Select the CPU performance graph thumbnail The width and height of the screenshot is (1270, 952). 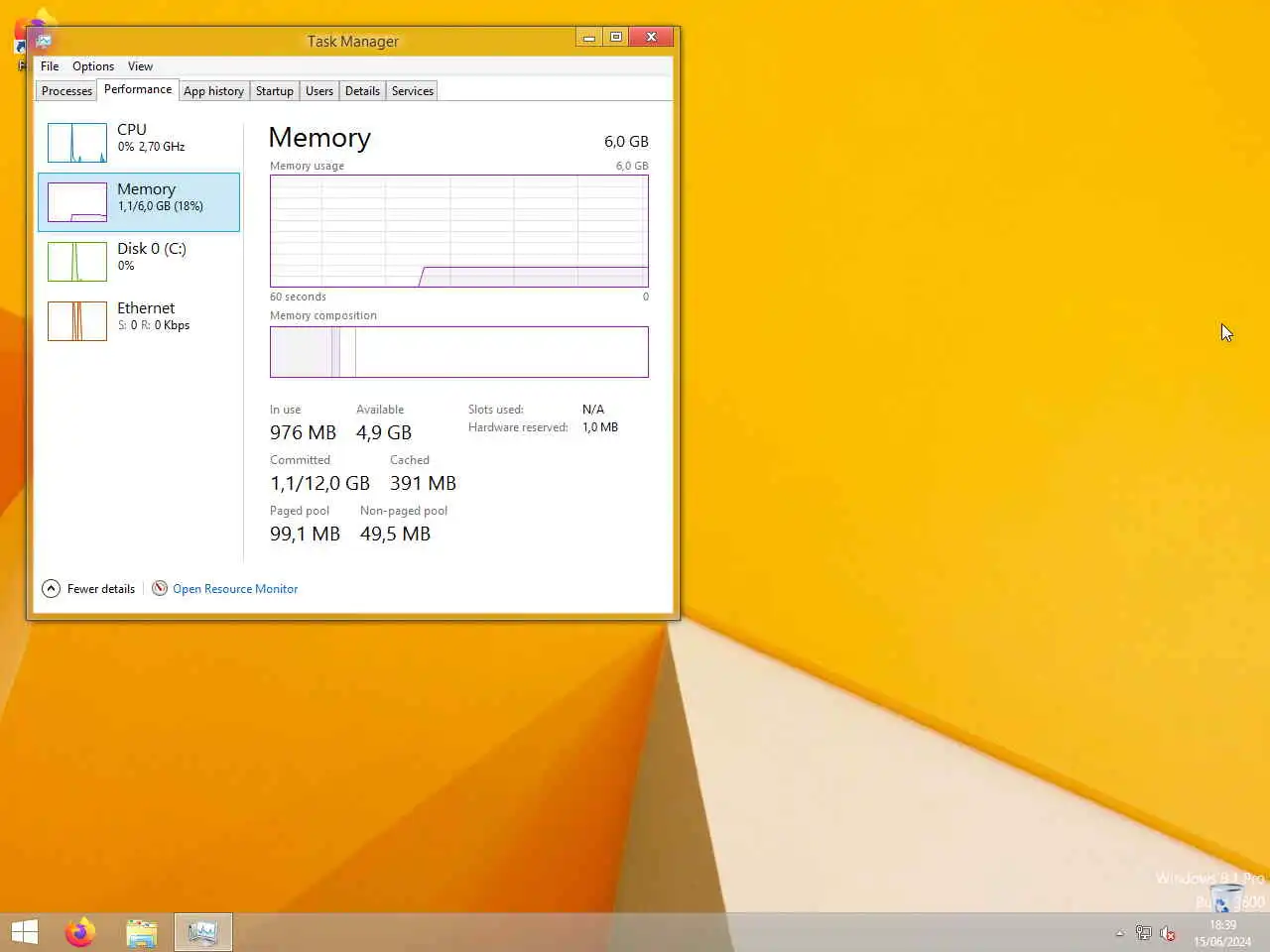coord(77,143)
